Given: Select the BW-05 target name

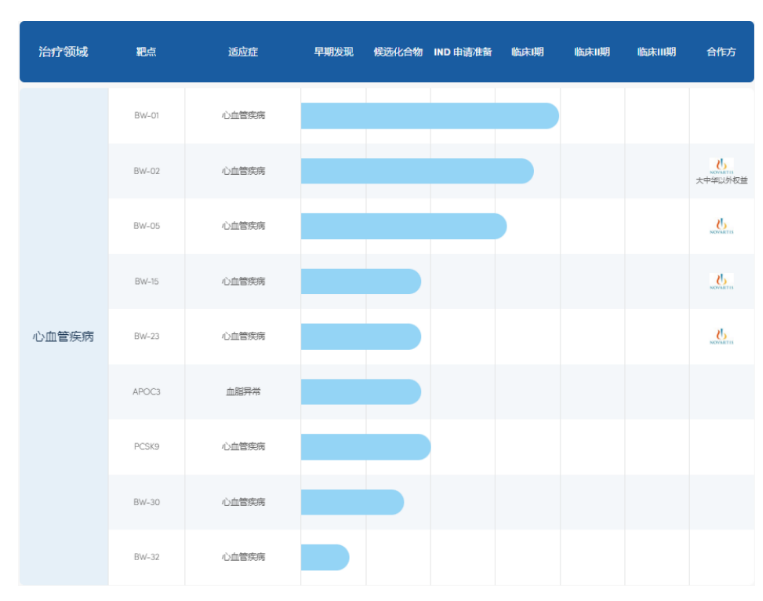Looking at the screenshot, I should coord(147,226).
